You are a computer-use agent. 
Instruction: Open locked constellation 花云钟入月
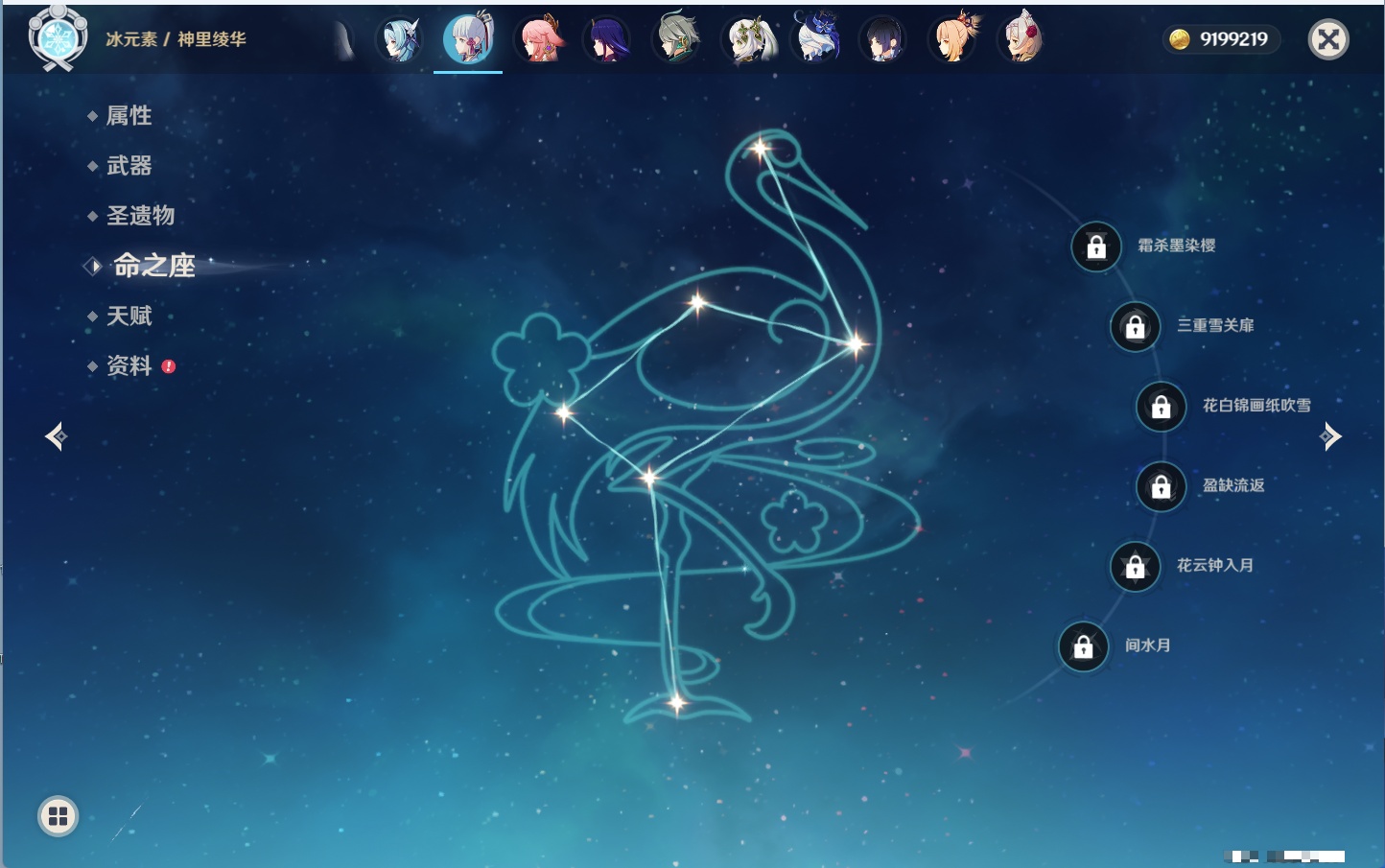(x=1135, y=566)
